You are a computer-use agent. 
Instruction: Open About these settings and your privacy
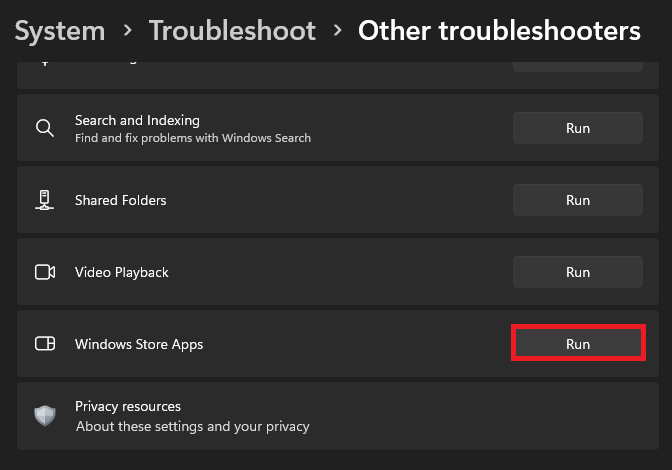(193, 426)
